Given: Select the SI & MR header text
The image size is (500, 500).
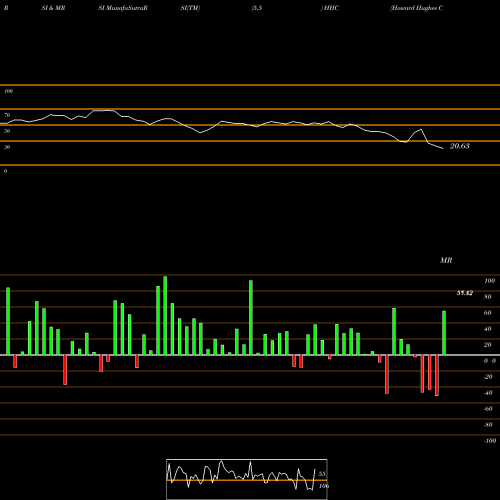Looking at the screenshot, I should tap(53, 8).
